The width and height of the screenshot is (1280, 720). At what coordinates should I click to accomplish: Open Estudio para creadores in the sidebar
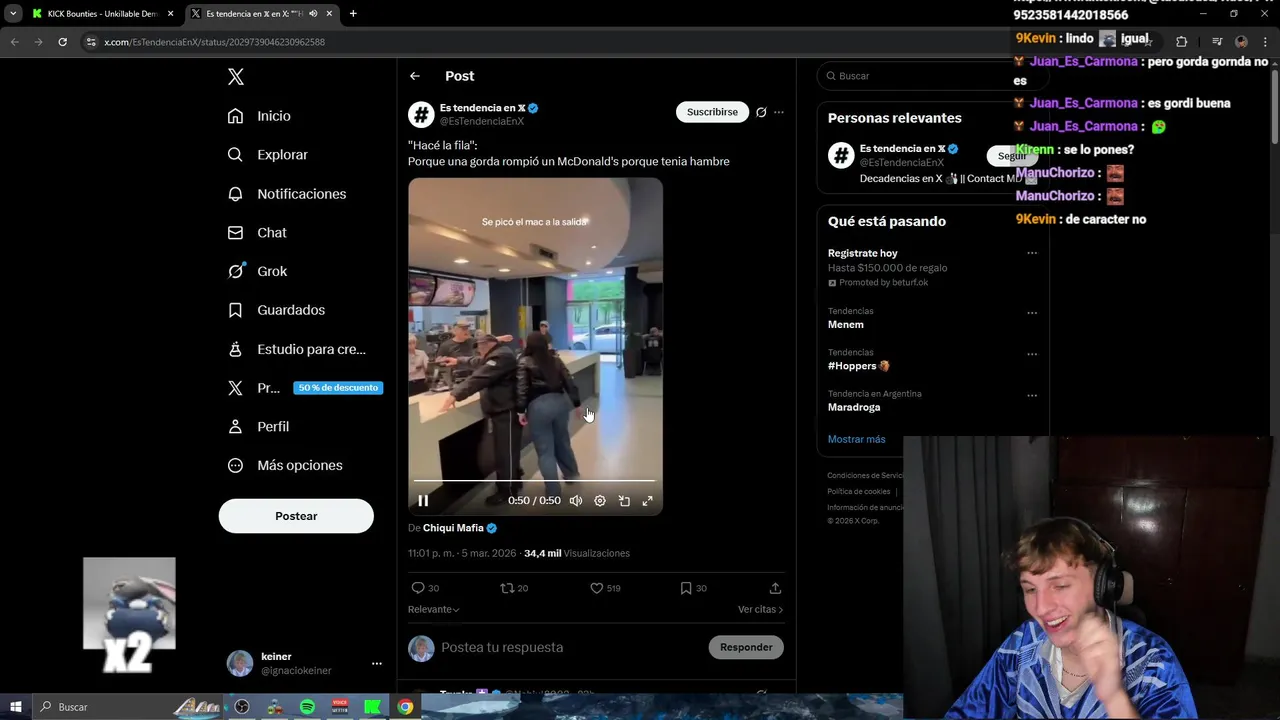pyautogui.click(x=296, y=349)
